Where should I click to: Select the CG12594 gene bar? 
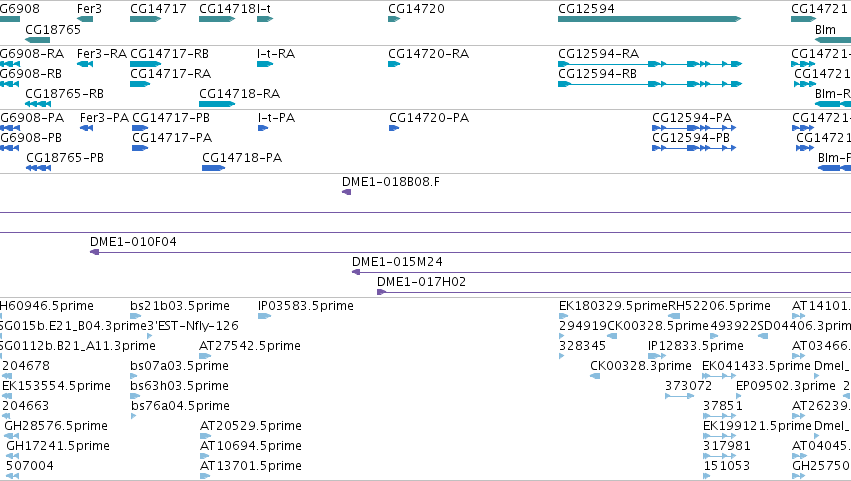tap(649, 20)
